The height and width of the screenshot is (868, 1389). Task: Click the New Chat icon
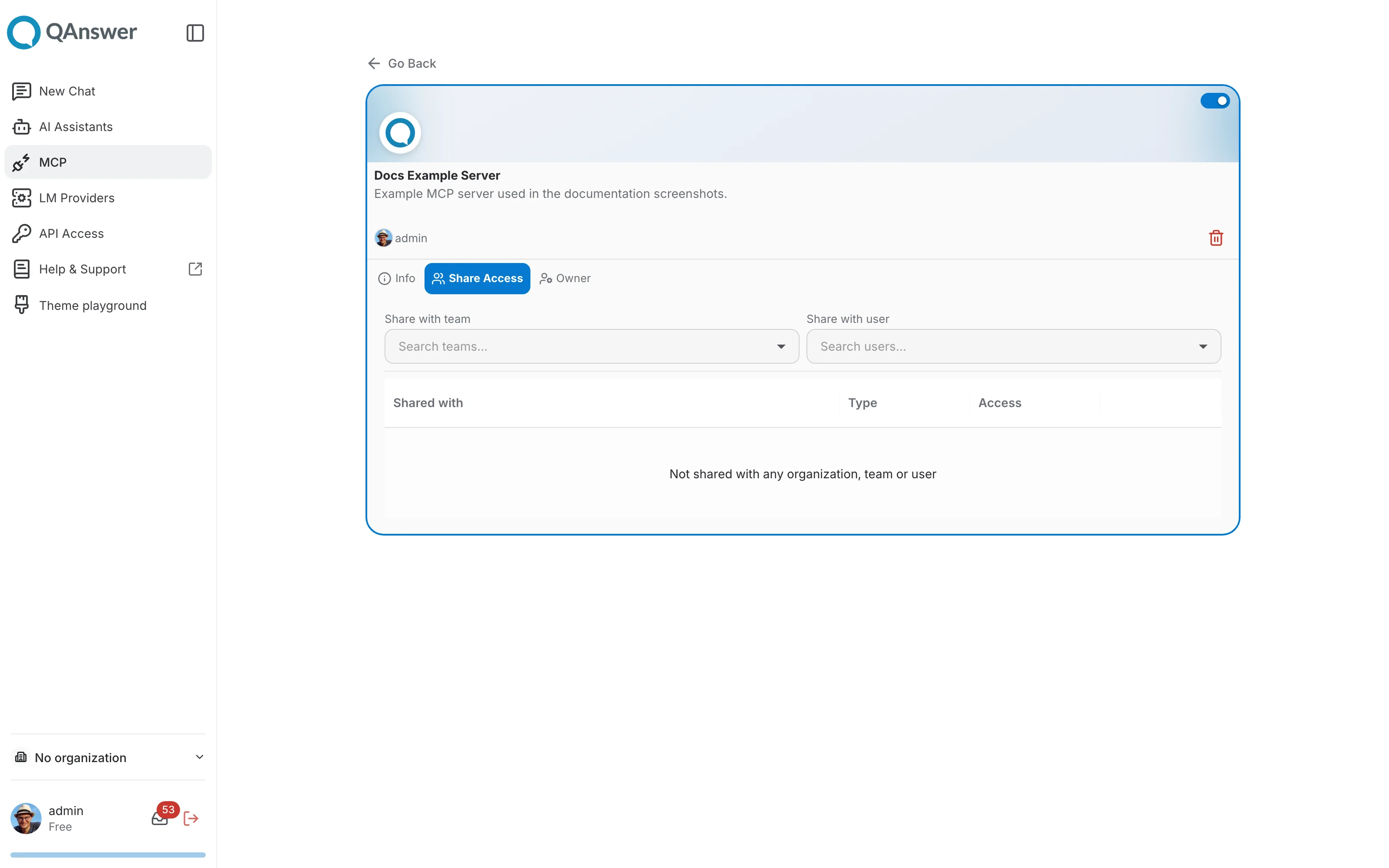pyautogui.click(x=21, y=91)
